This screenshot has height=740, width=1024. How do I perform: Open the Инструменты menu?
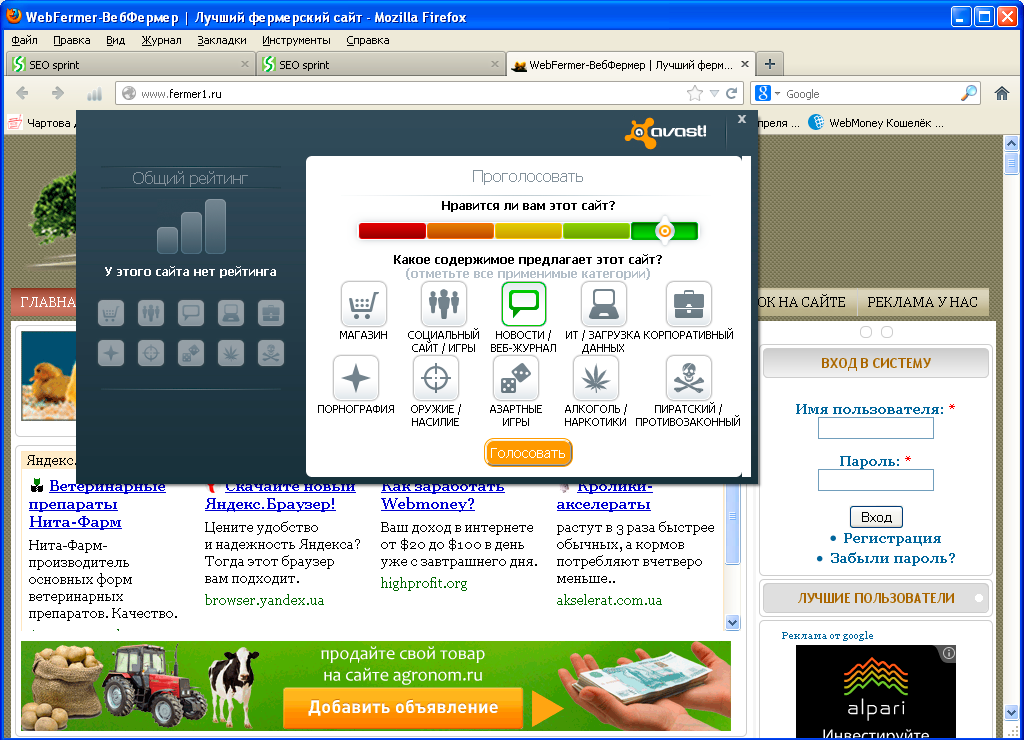(x=296, y=40)
